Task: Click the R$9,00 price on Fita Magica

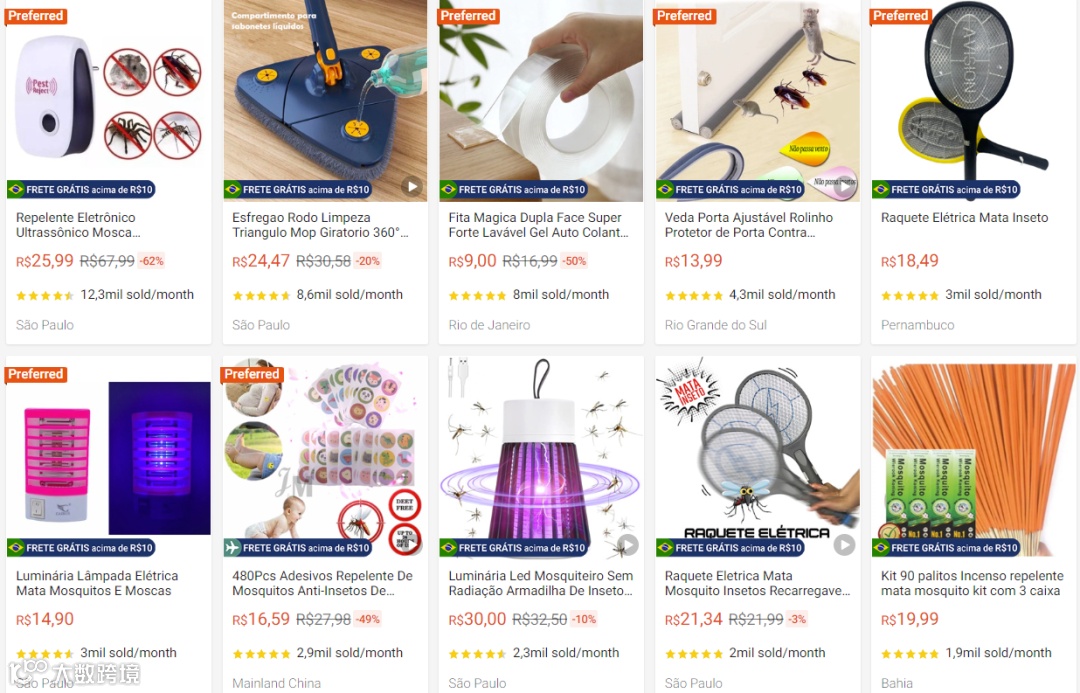Action: tap(472, 261)
